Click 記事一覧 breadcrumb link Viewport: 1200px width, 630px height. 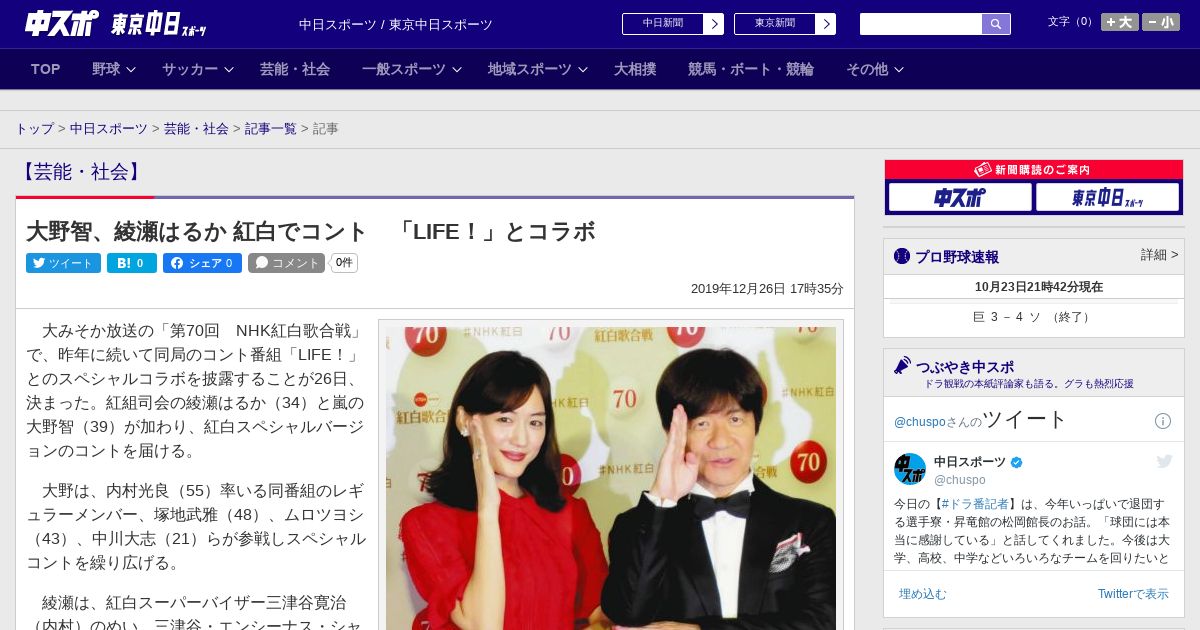[270, 129]
